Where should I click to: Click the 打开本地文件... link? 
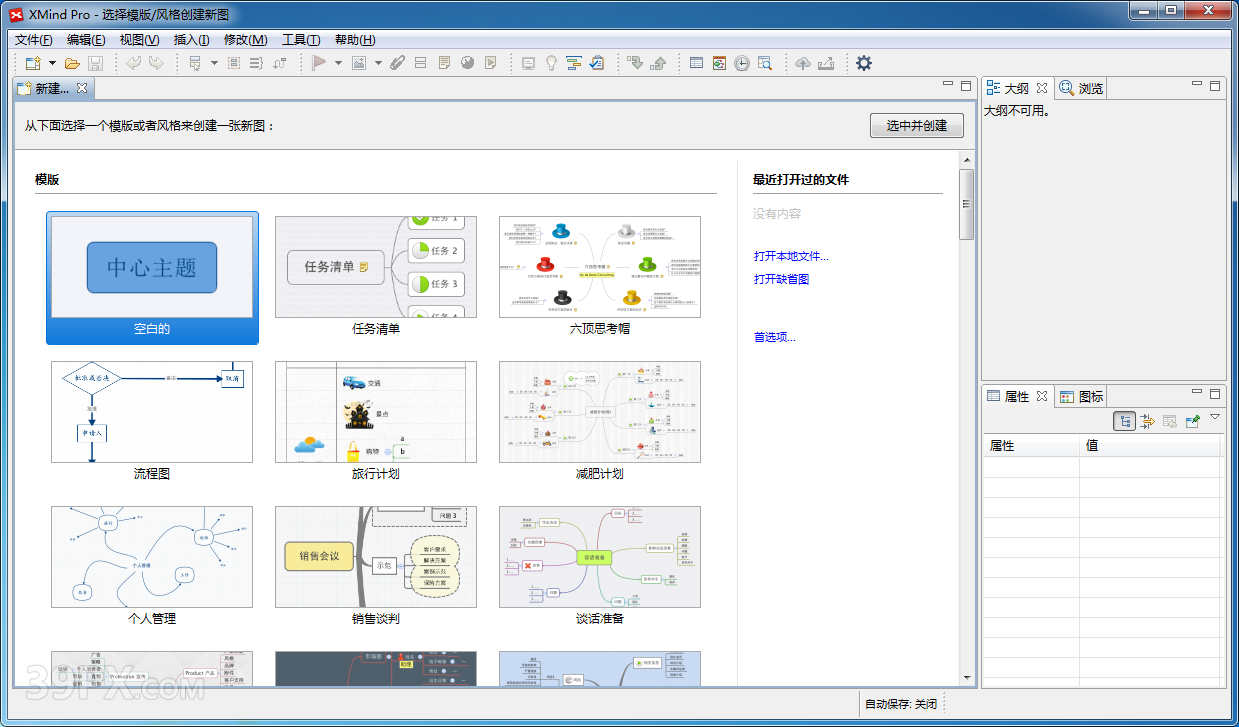click(791, 256)
